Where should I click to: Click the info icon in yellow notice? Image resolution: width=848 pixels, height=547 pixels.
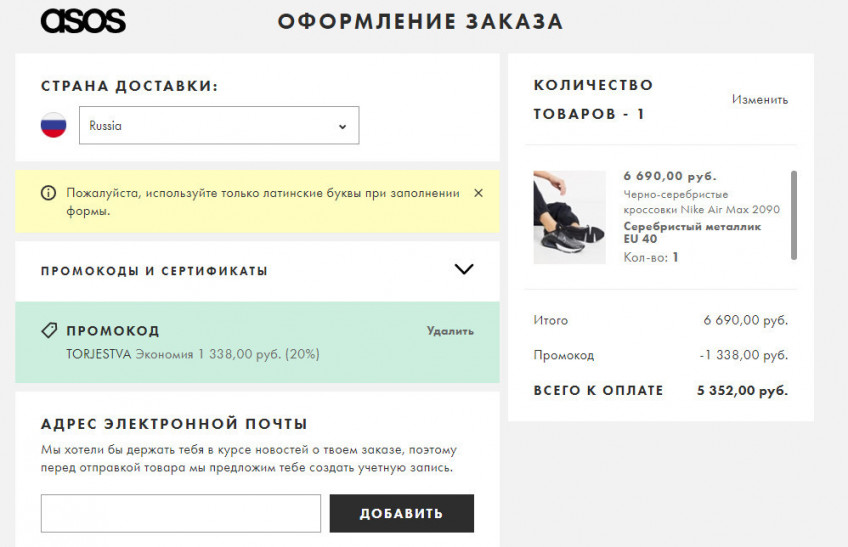(48, 193)
